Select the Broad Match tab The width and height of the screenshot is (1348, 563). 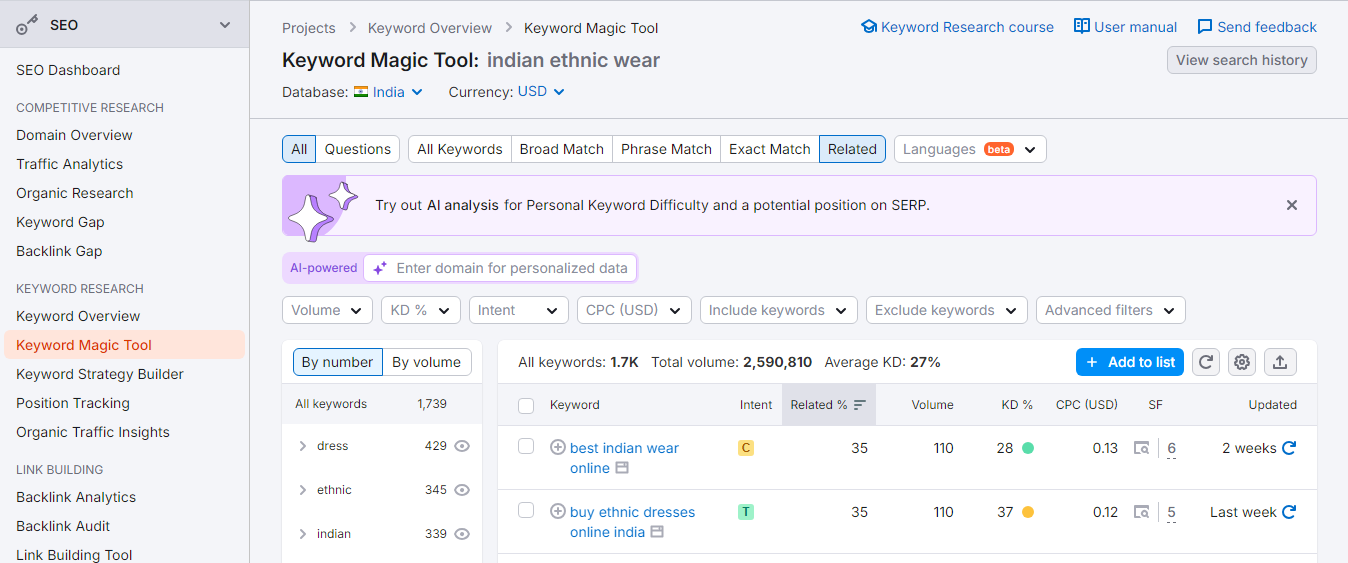point(562,149)
